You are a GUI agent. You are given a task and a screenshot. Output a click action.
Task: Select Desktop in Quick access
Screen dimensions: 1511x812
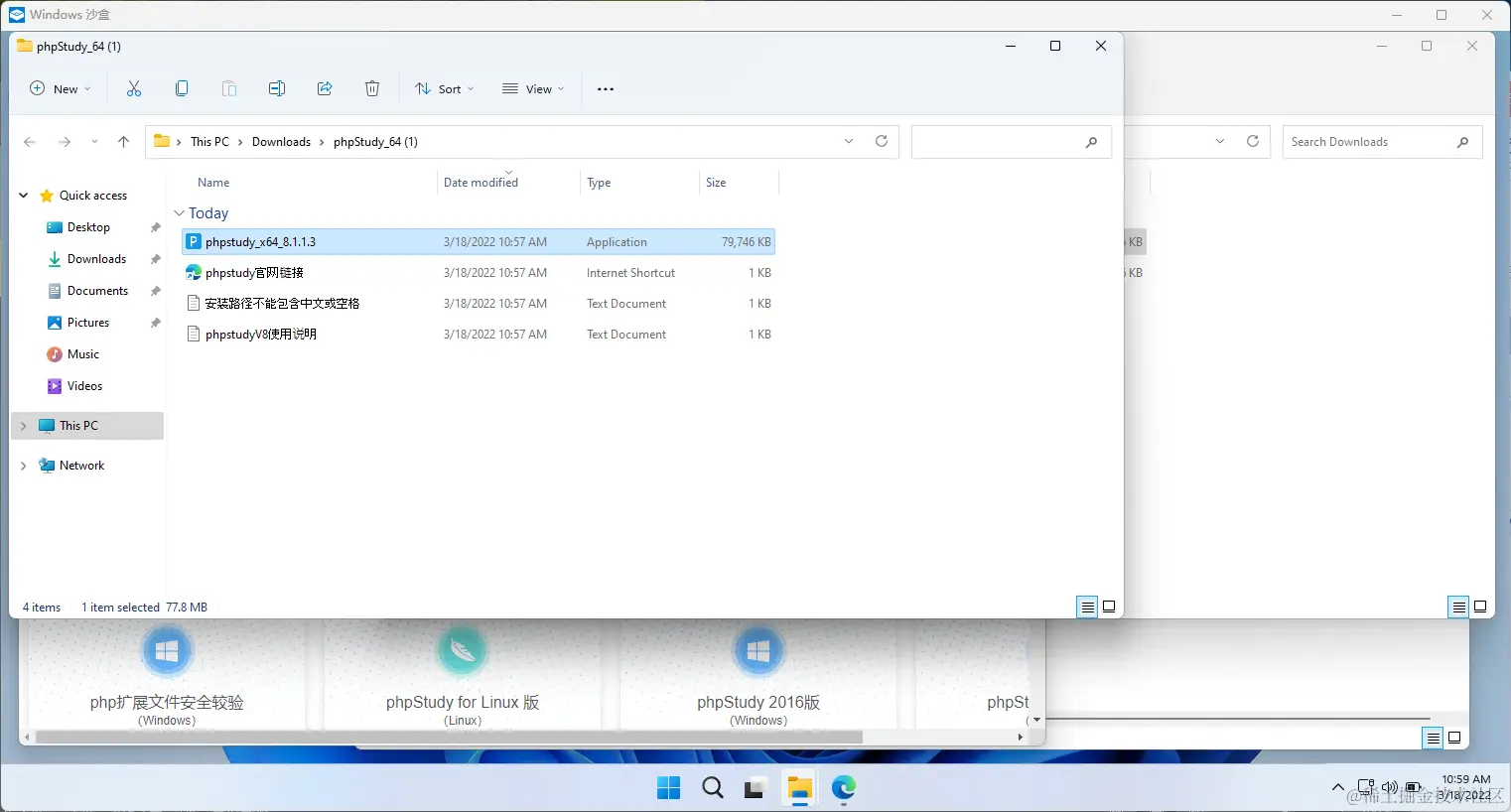click(88, 227)
